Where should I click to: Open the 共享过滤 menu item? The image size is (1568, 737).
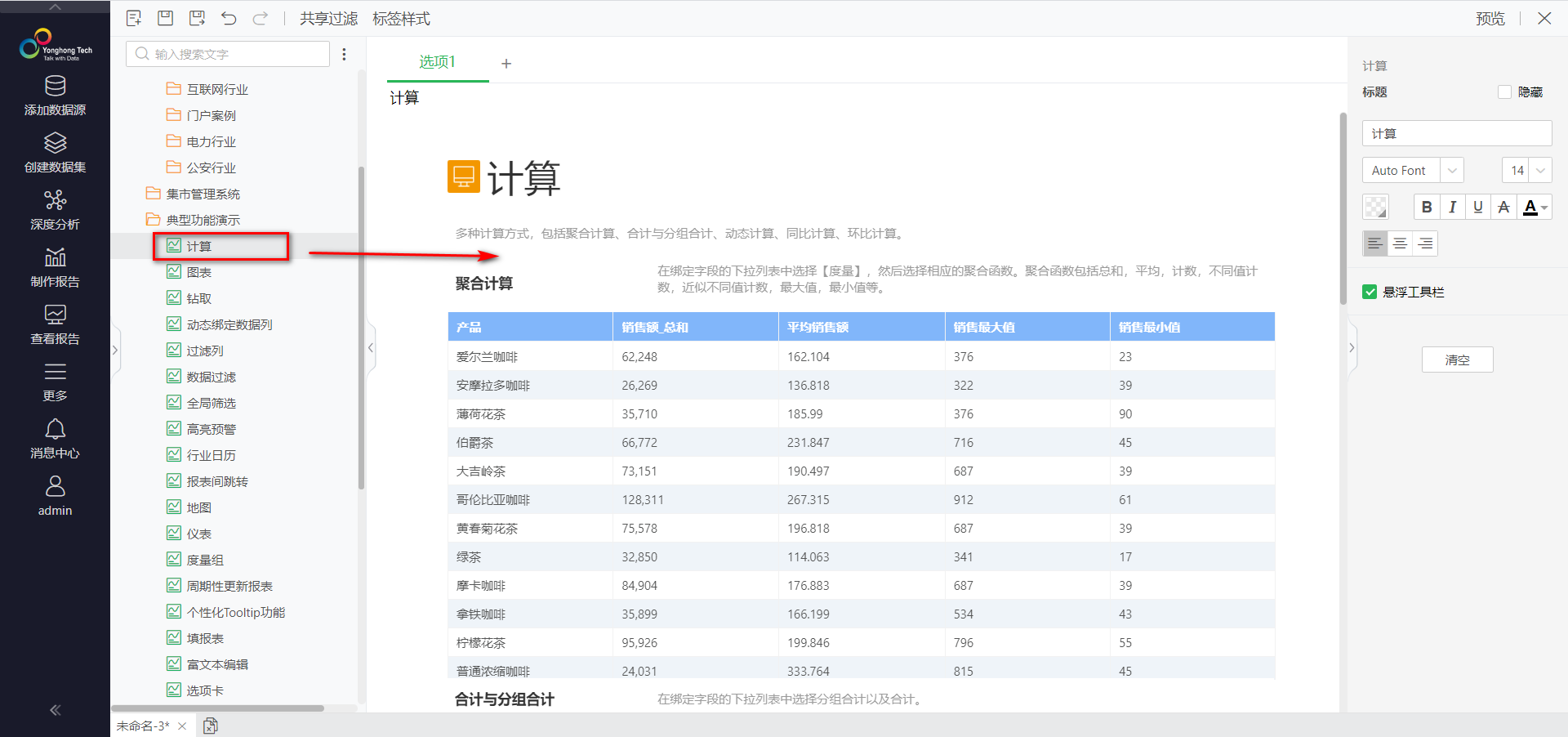(x=328, y=18)
